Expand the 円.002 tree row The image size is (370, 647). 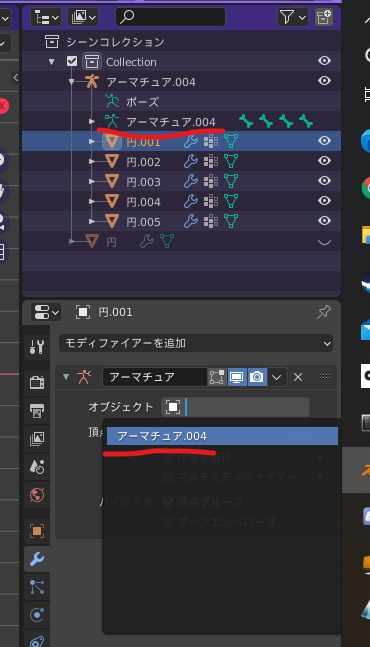(x=92, y=161)
